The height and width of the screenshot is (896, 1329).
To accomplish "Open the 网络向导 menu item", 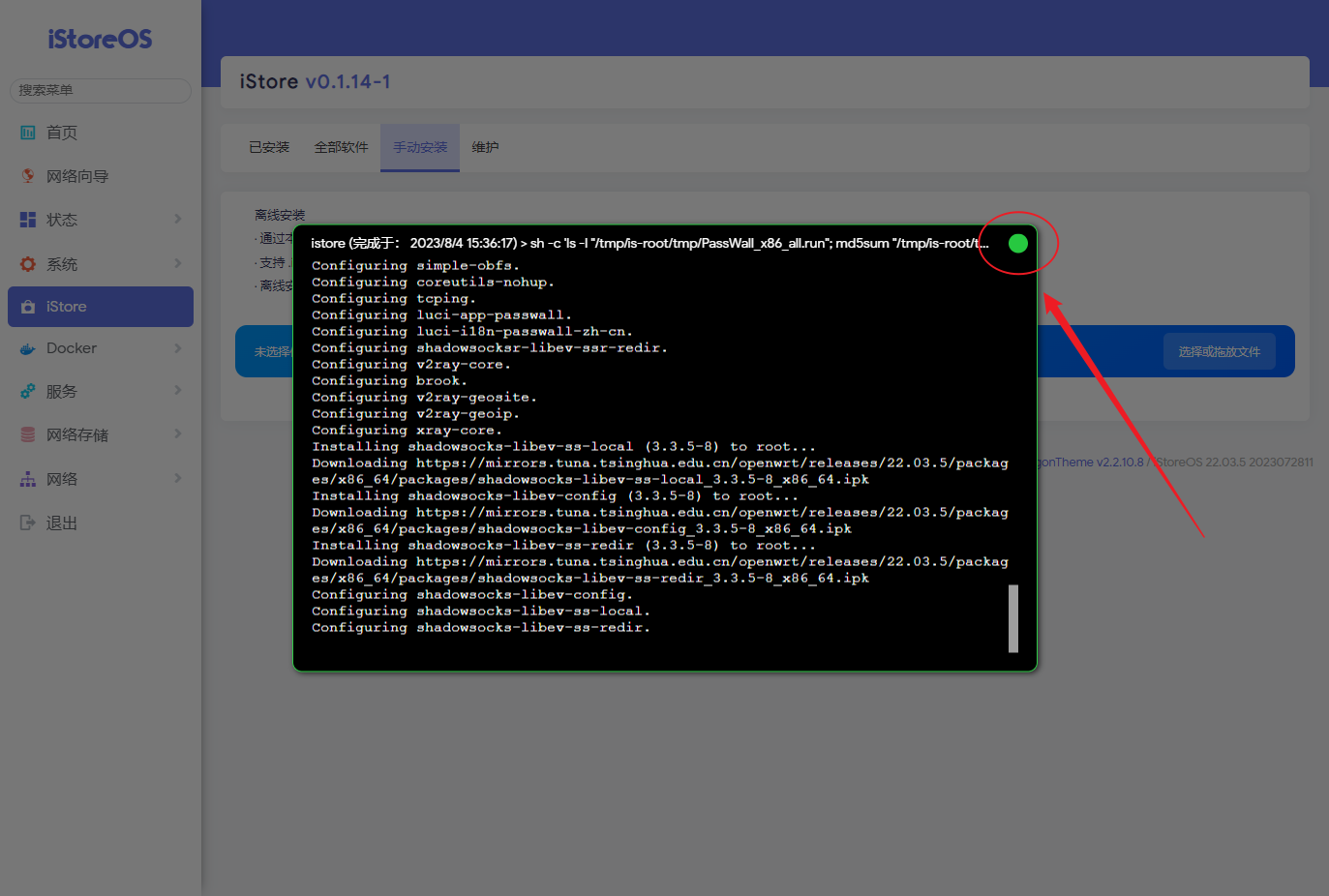I will tap(101, 176).
